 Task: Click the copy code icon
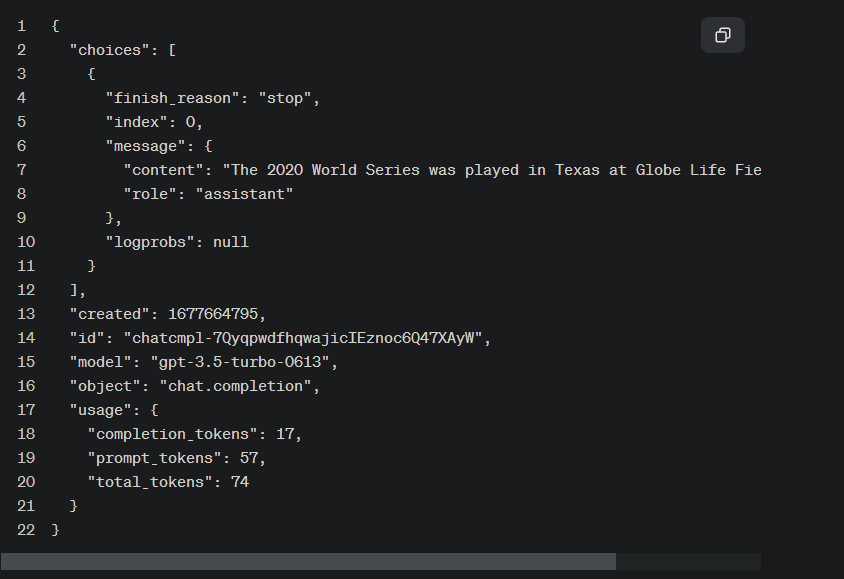pyautogui.click(x=722, y=35)
